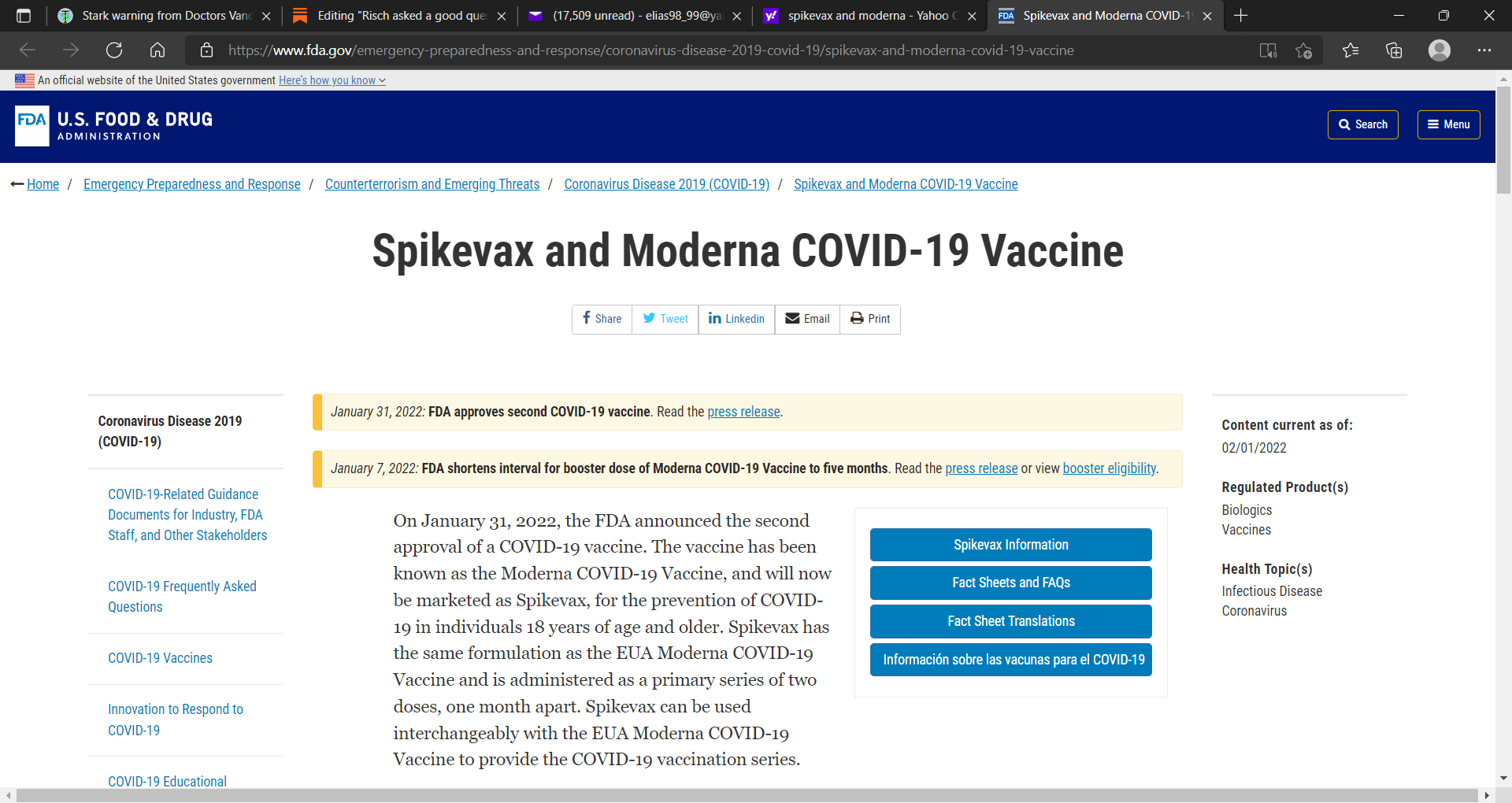Click 'Biologics' regulated product text

click(x=1247, y=510)
